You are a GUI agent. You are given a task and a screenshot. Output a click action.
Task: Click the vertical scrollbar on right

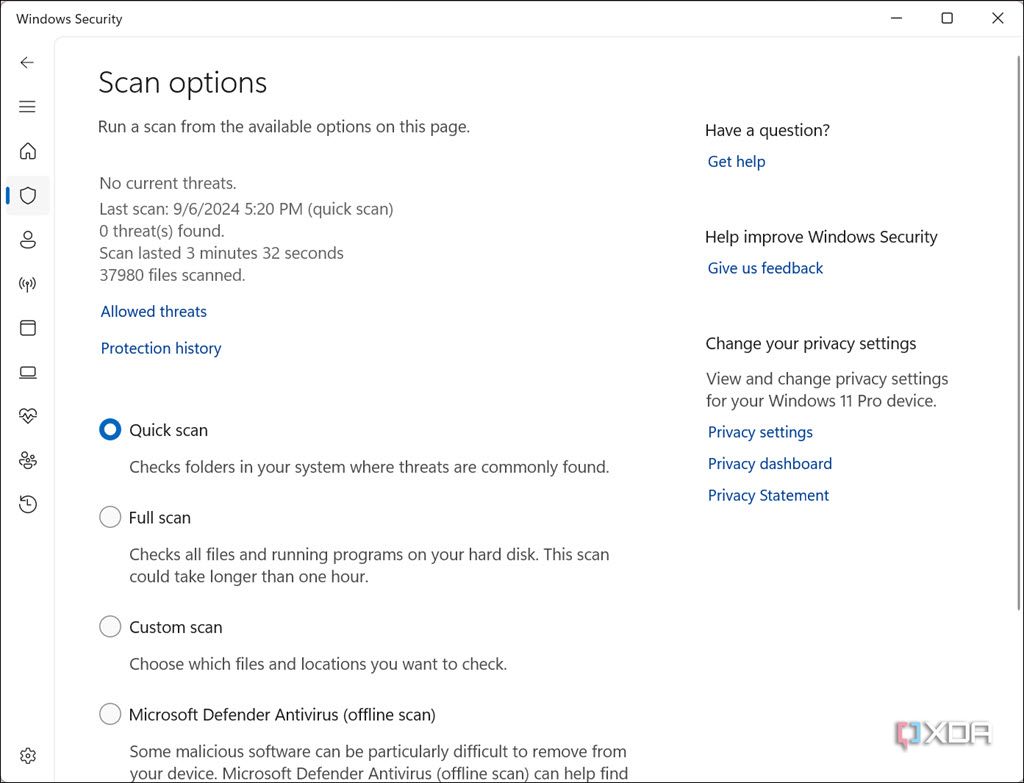pyautogui.click(x=1018, y=333)
